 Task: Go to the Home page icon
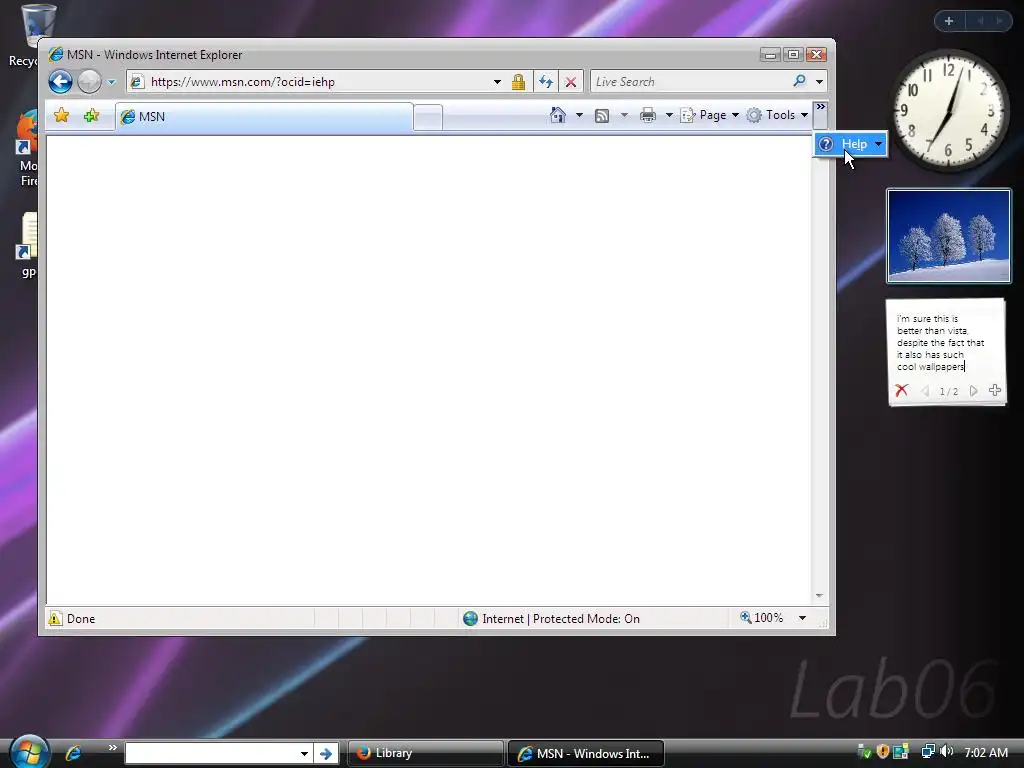tap(558, 115)
